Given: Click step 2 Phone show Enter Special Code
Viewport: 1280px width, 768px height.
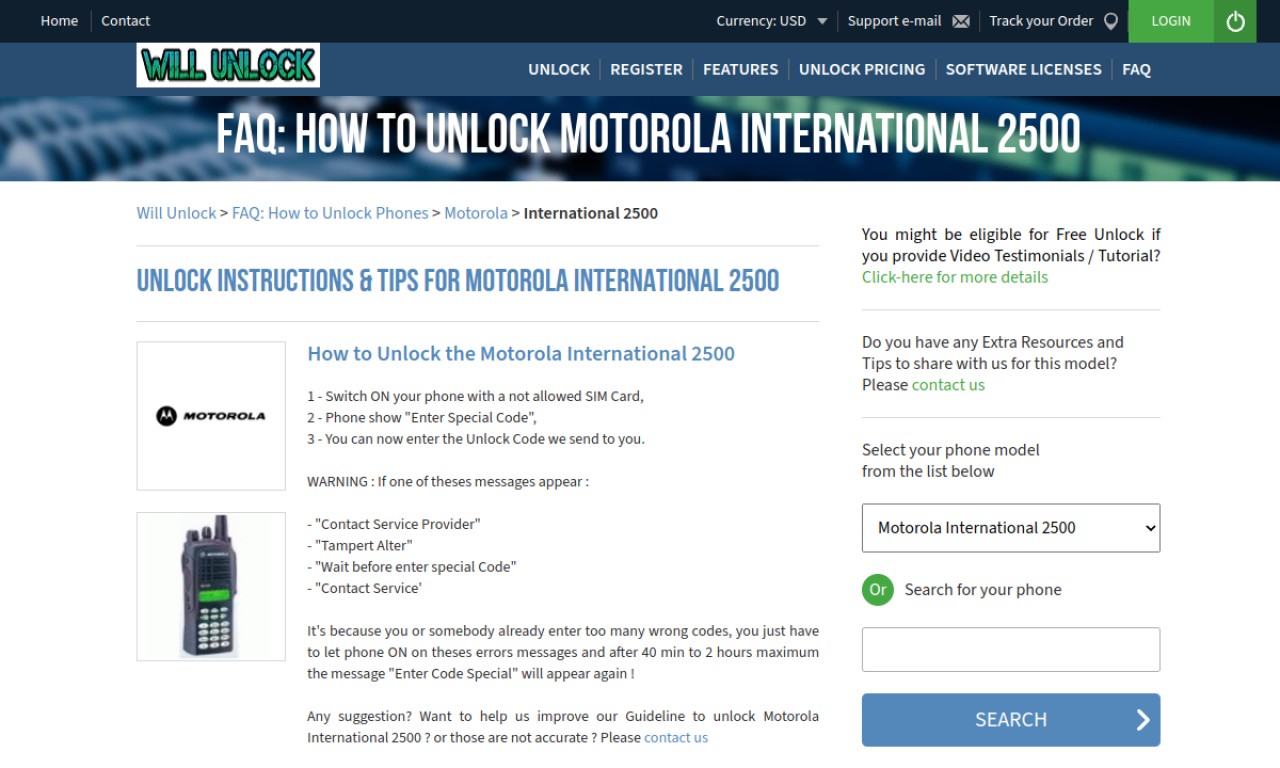Looking at the screenshot, I should click(422, 418).
